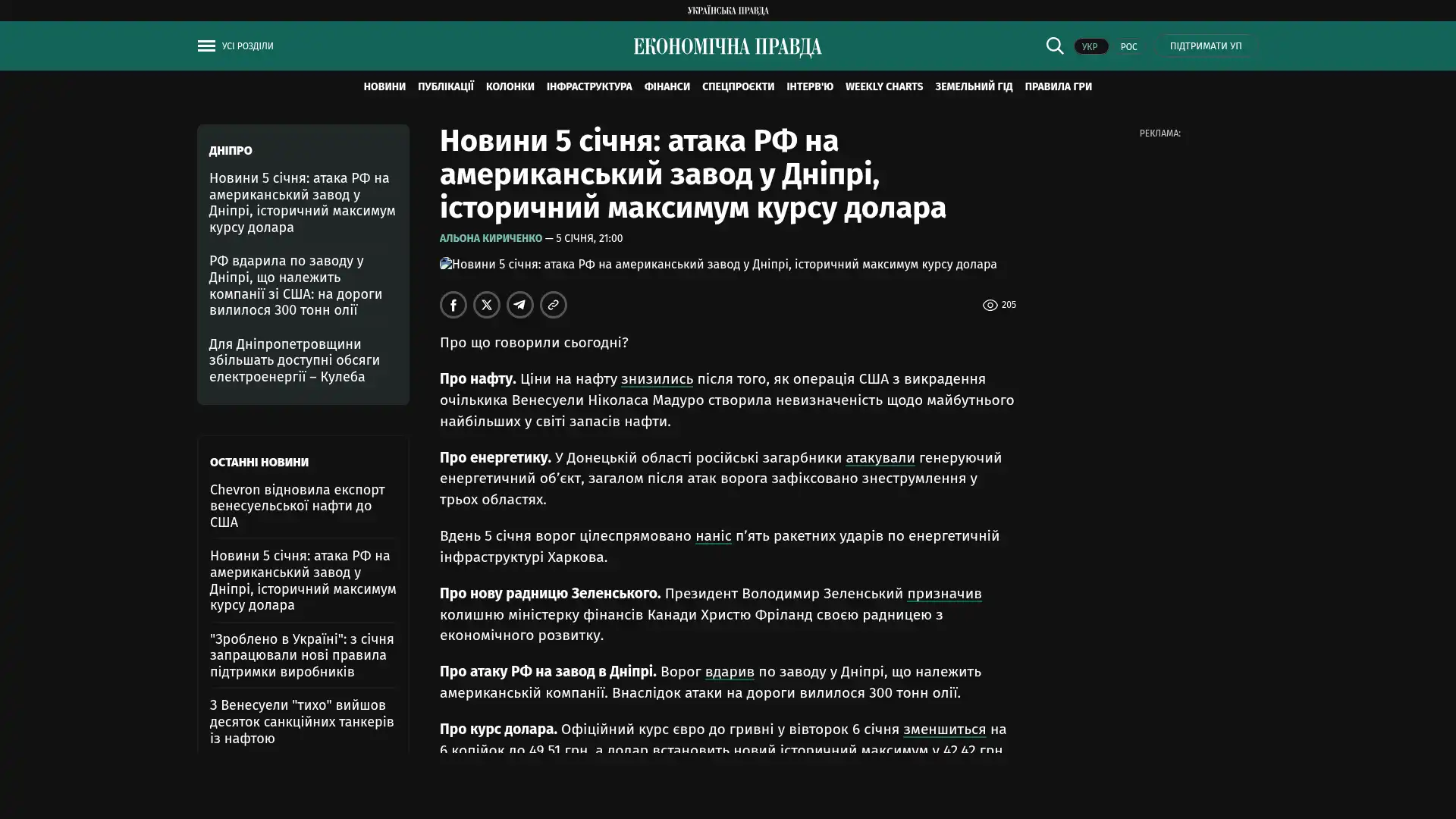The image size is (1456, 819).
Task: Go to the Фінанси section
Action: tap(667, 86)
